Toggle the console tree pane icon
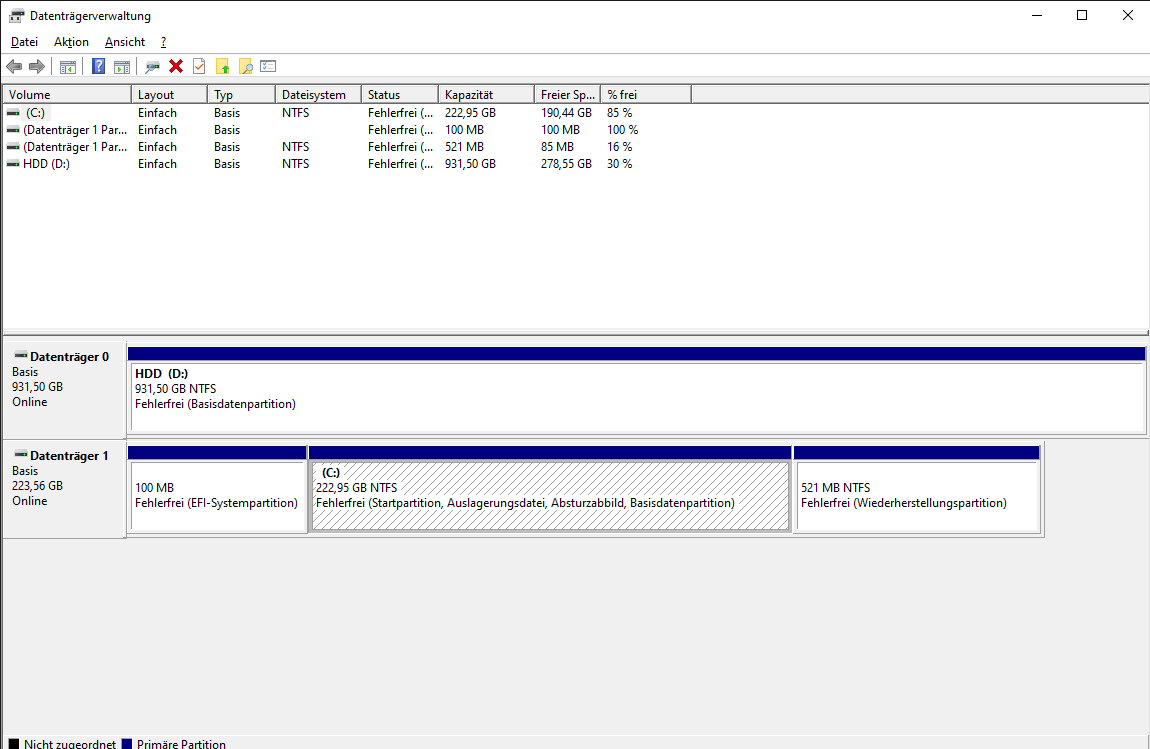 (x=67, y=67)
